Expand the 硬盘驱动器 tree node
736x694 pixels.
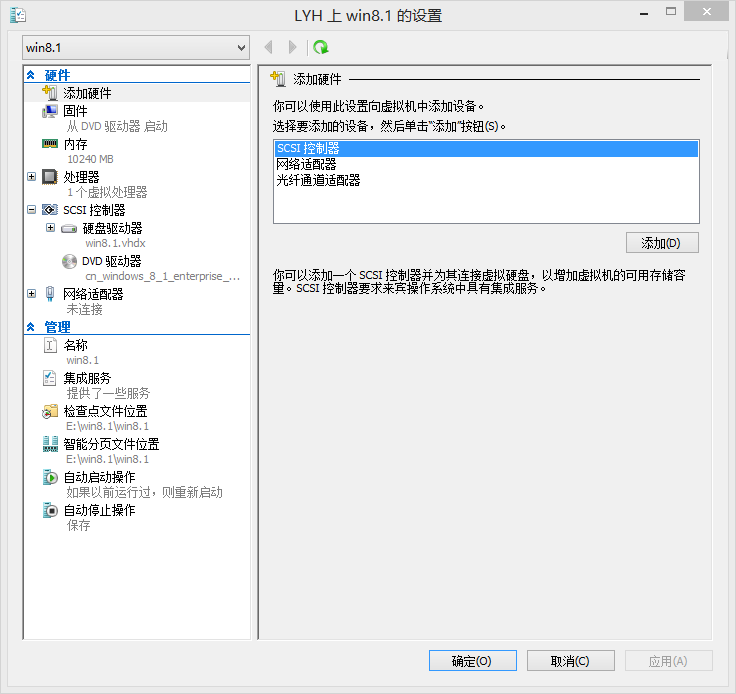pyautogui.click(x=50, y=228)
